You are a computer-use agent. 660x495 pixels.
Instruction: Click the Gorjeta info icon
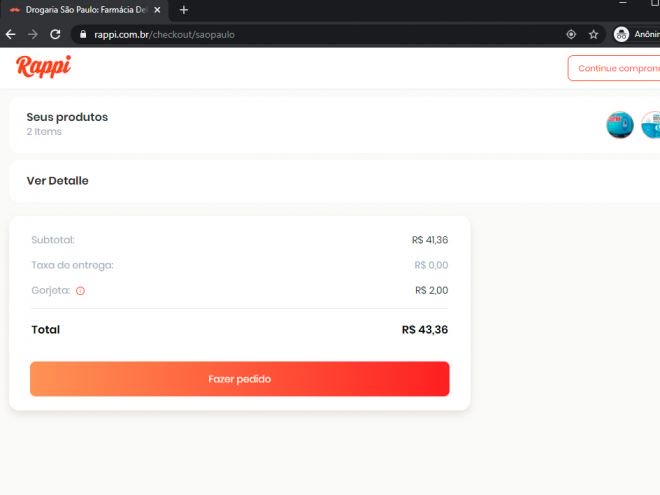(x=80, y=291)
